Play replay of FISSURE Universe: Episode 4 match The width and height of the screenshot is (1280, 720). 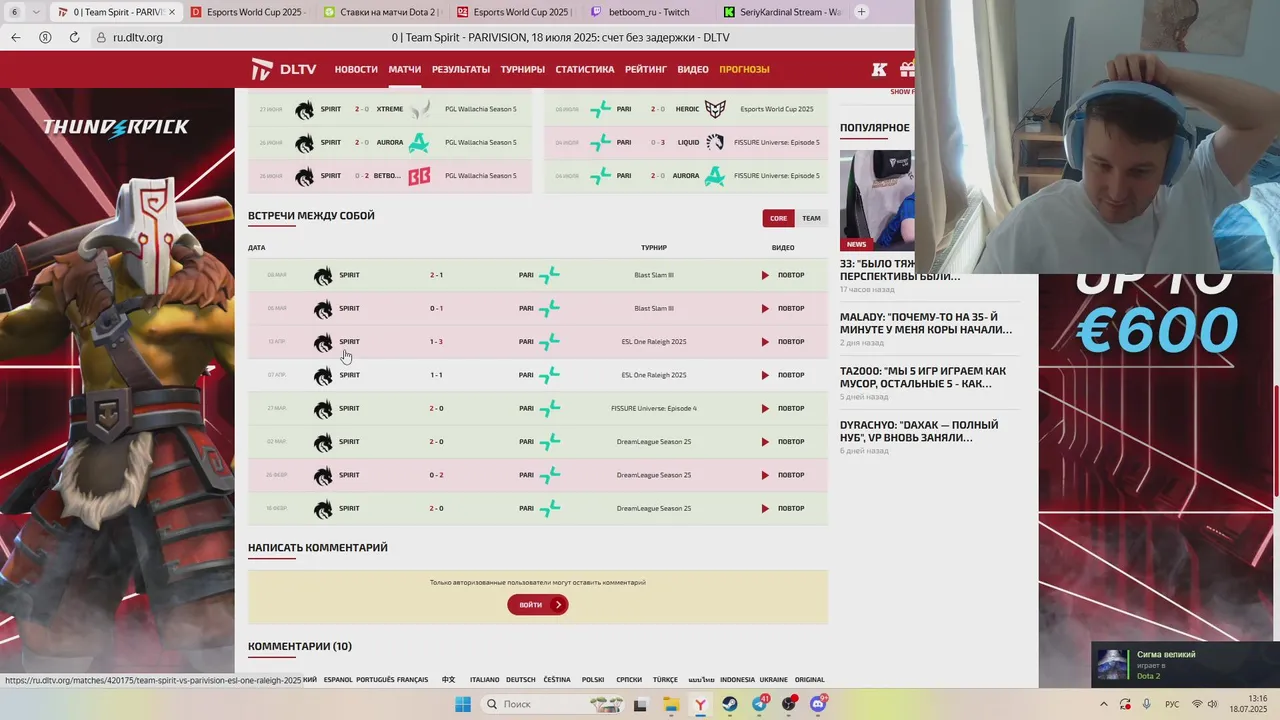coord(782,408)
